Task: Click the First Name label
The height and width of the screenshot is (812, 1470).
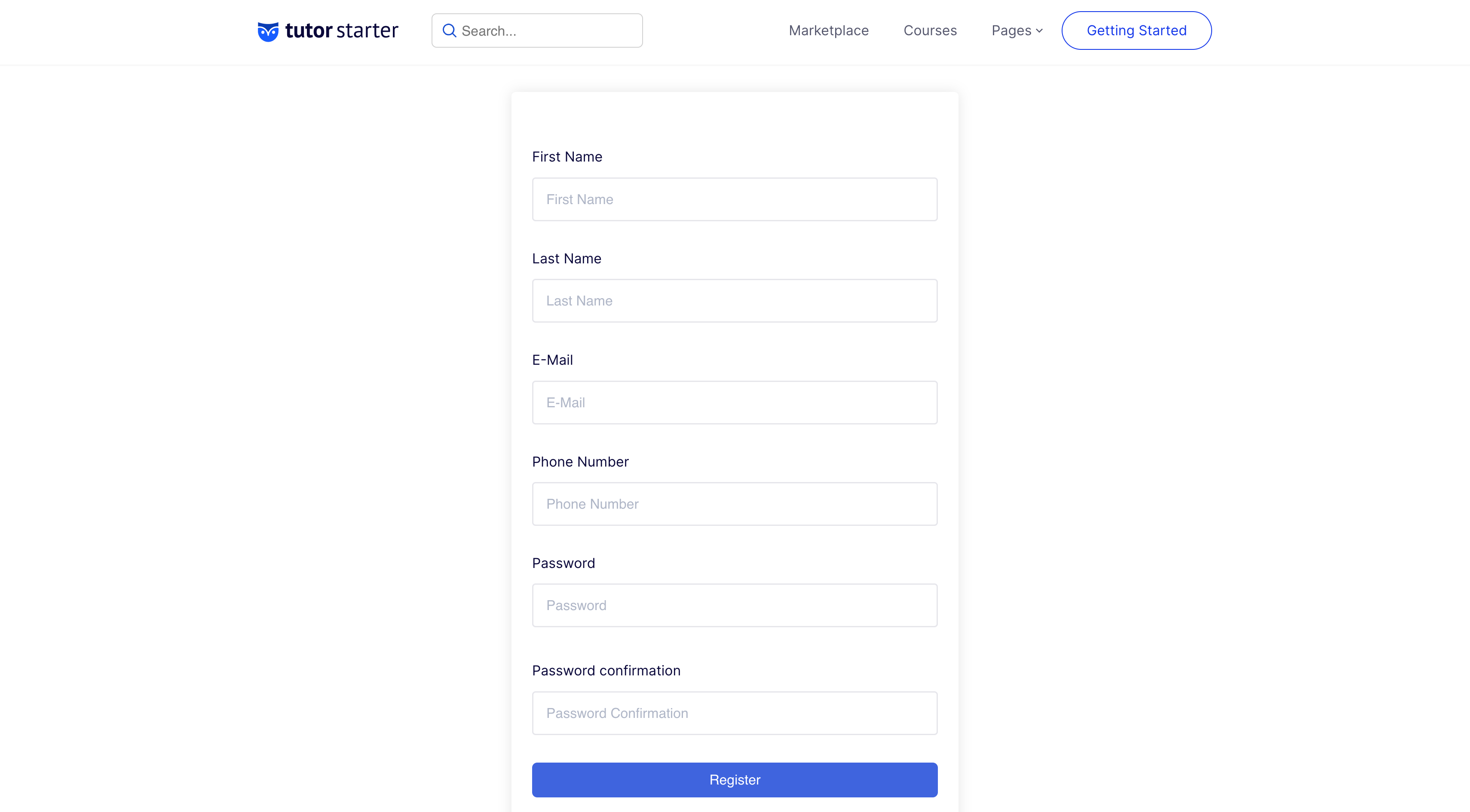Action: [567, 157]
